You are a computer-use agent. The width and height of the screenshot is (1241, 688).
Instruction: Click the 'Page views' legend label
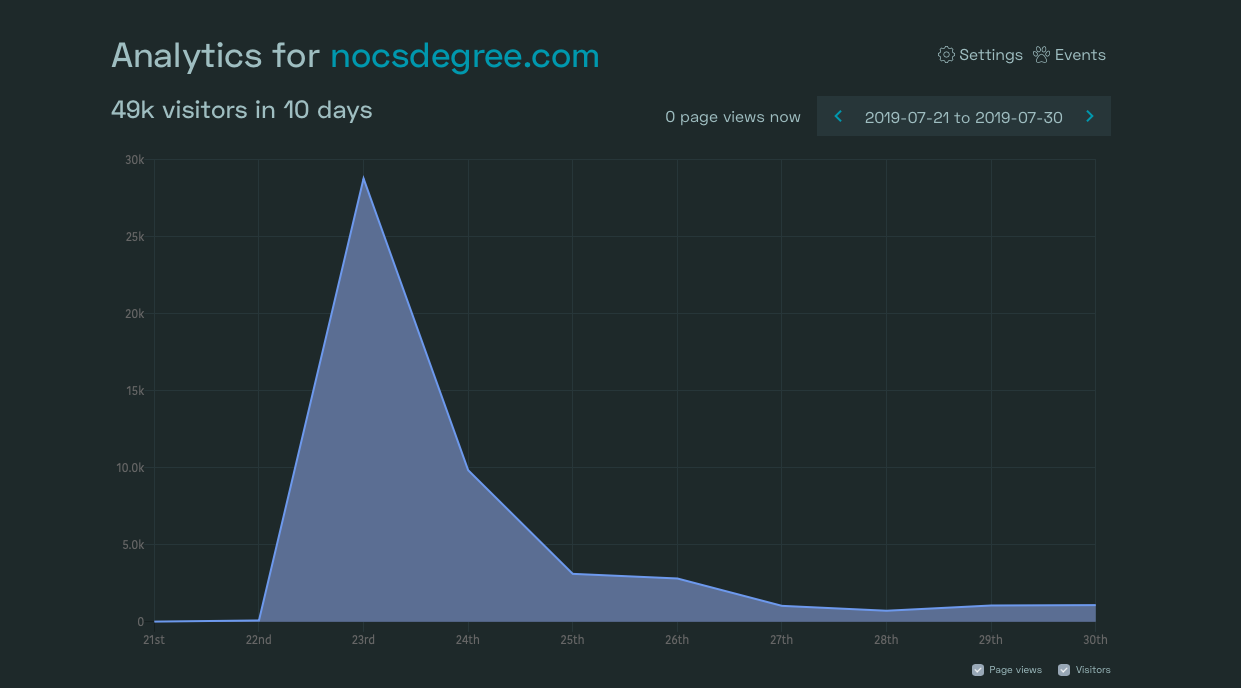pyautogui.click(x=1015, y=670)
